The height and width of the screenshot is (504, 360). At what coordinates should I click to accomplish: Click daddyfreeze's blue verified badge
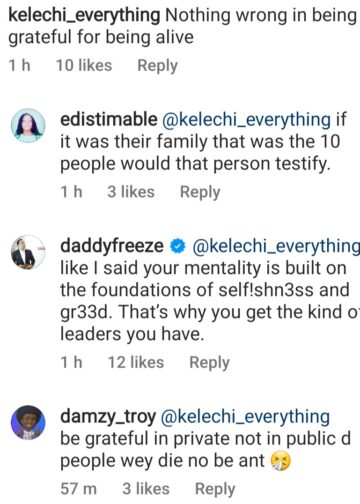178,246
